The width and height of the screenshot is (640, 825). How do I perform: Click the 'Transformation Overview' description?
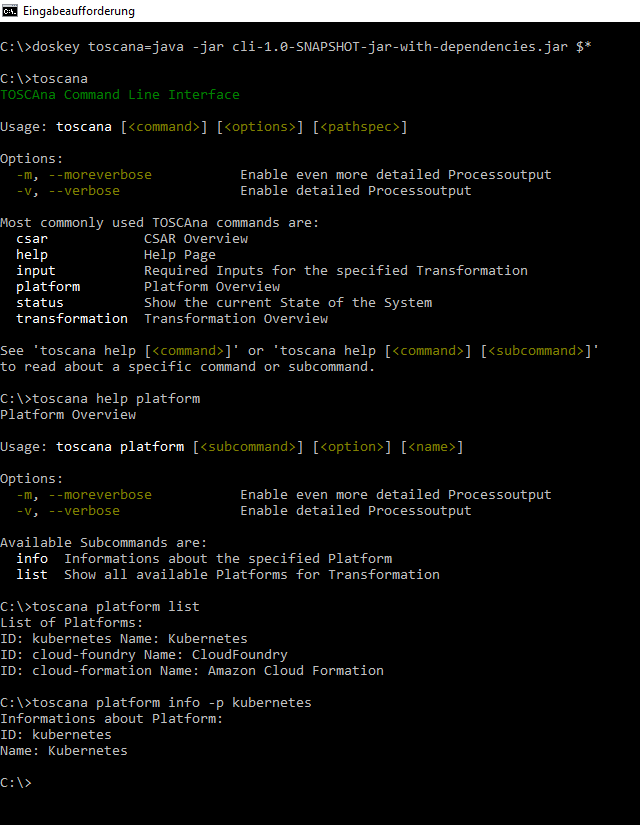pyautogui.click(x=236, y=319)
